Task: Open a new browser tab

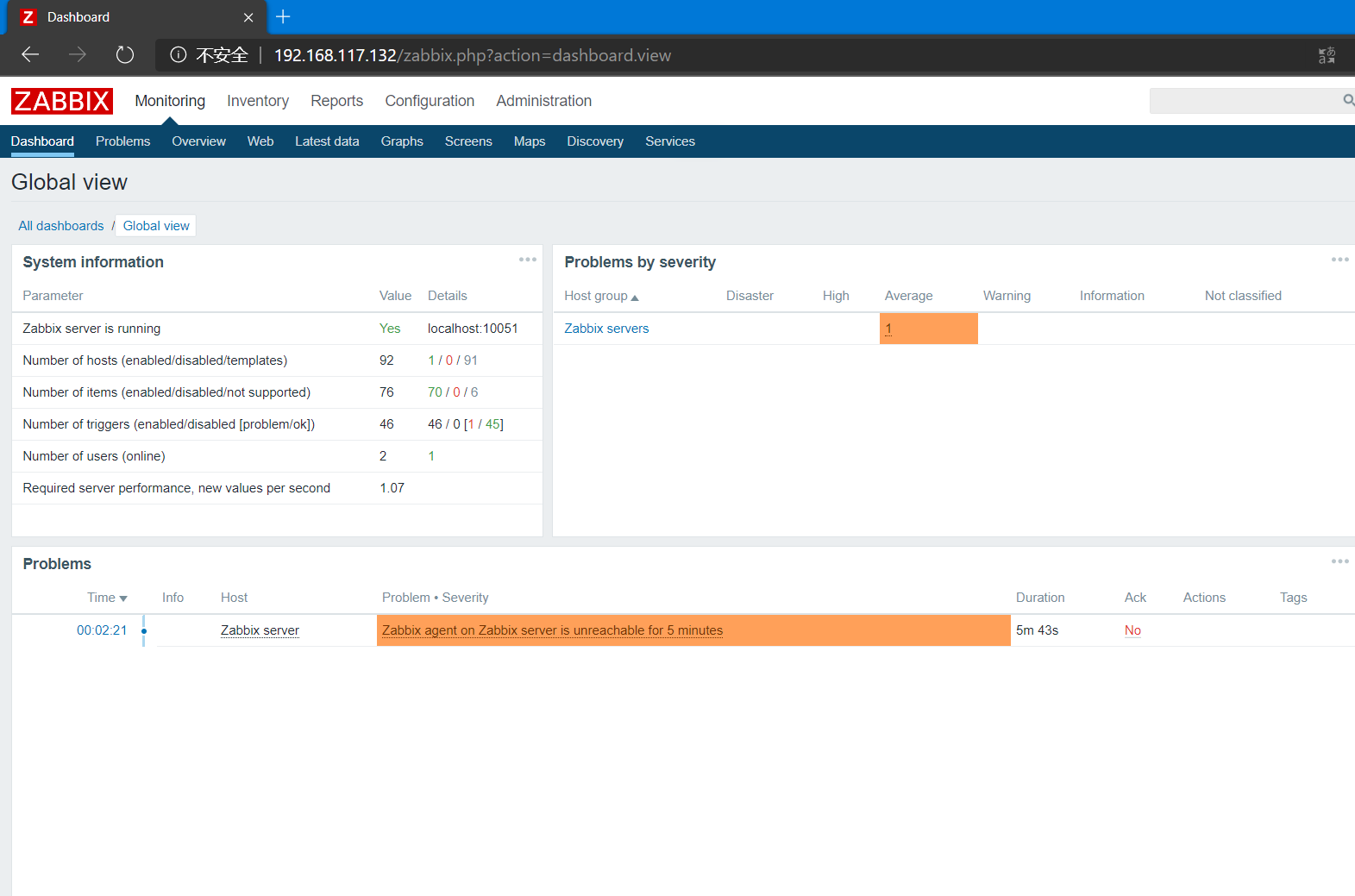Action: [283, 16]
